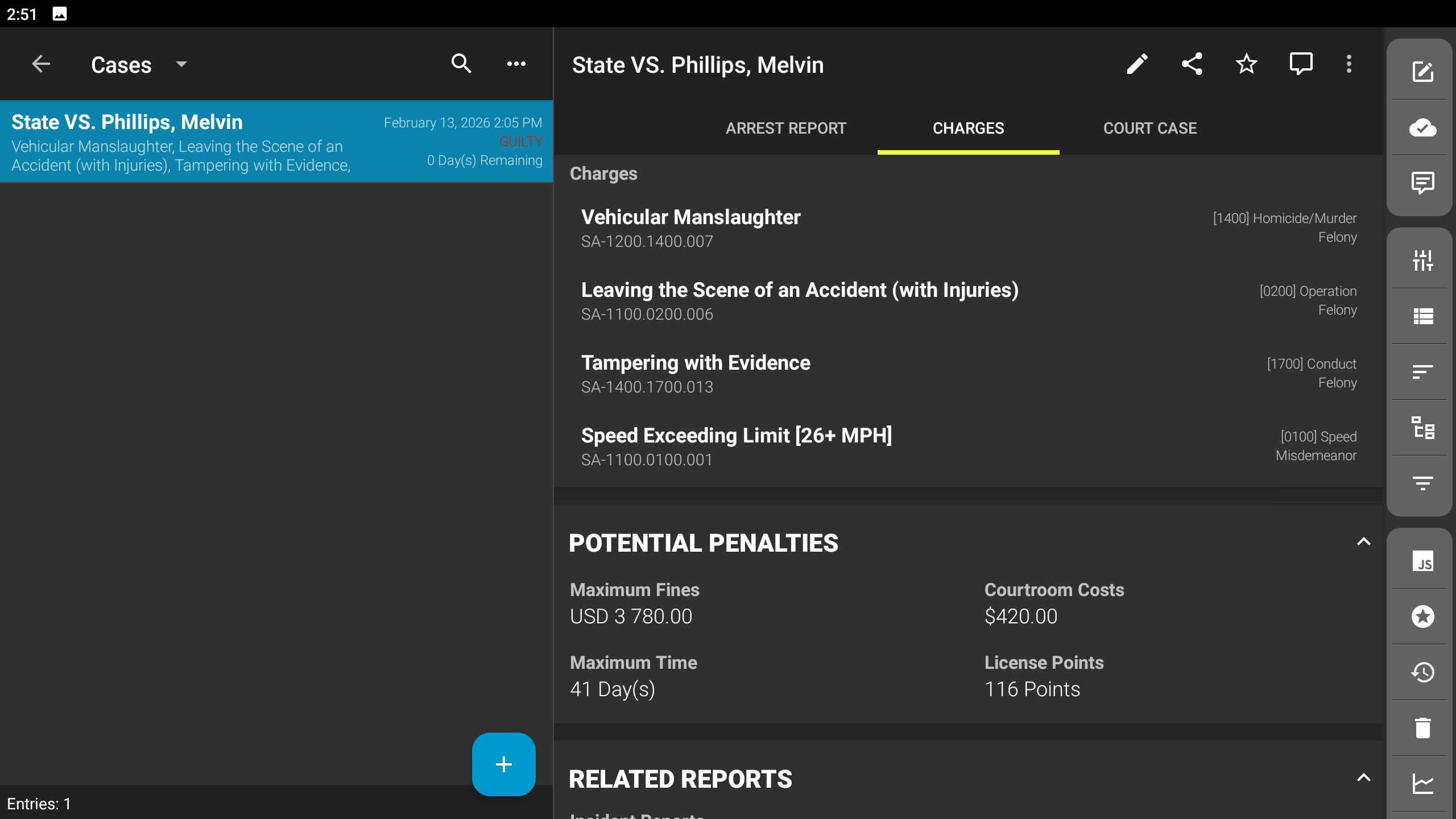Image resolution: width=1456 pixels, height=819 pixels.
Task: Switch to the Court Case tab
Action: [x=1150, y=129]
